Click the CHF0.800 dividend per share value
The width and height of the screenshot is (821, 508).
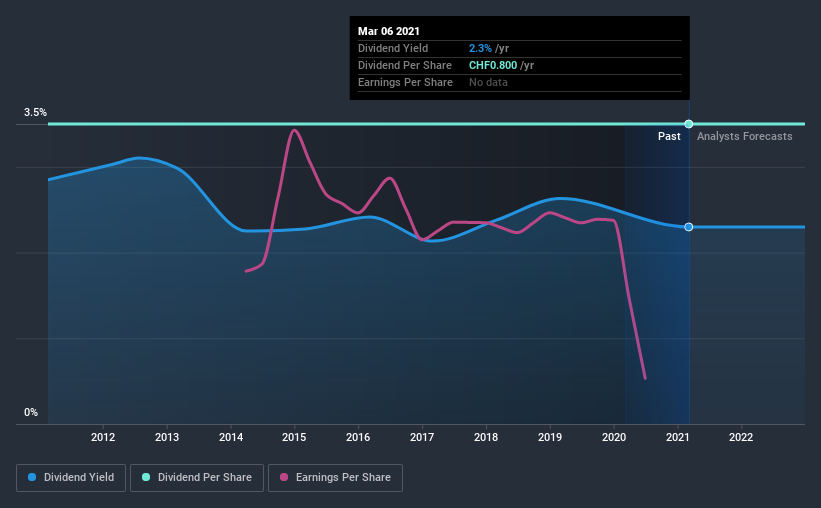493,65
